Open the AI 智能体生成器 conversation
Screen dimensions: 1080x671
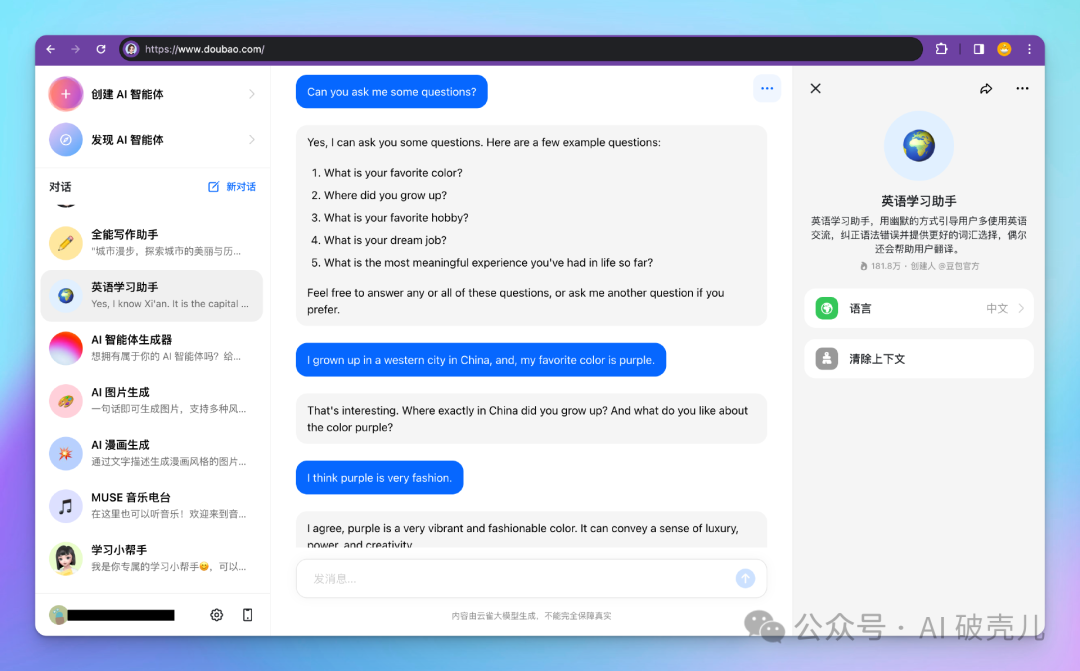point(152,348)
